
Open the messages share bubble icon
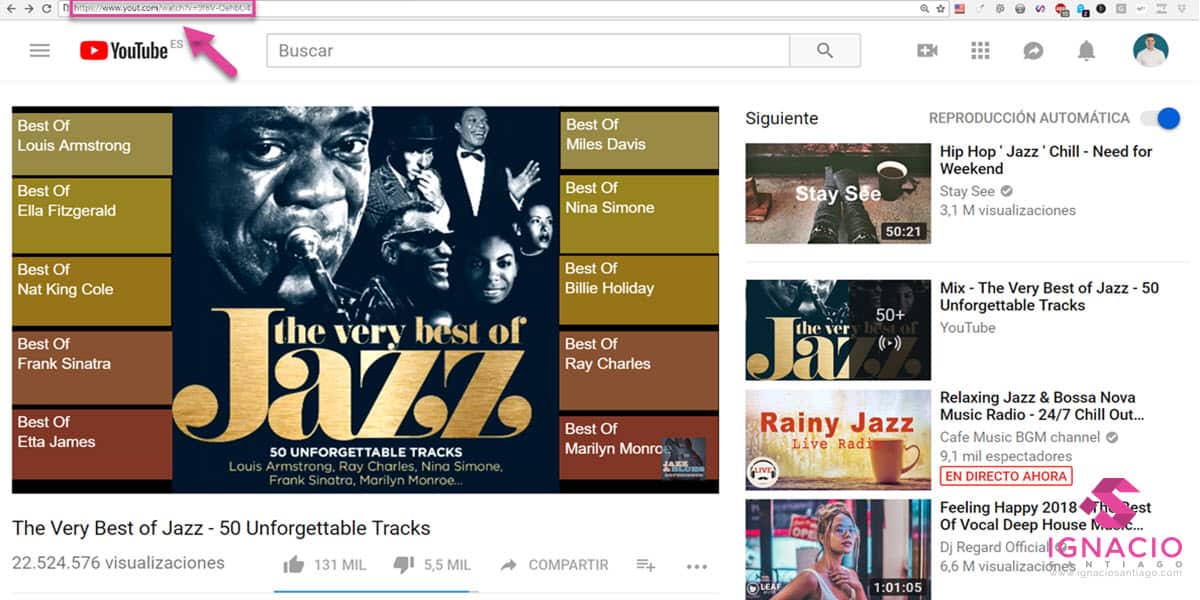1033,51
